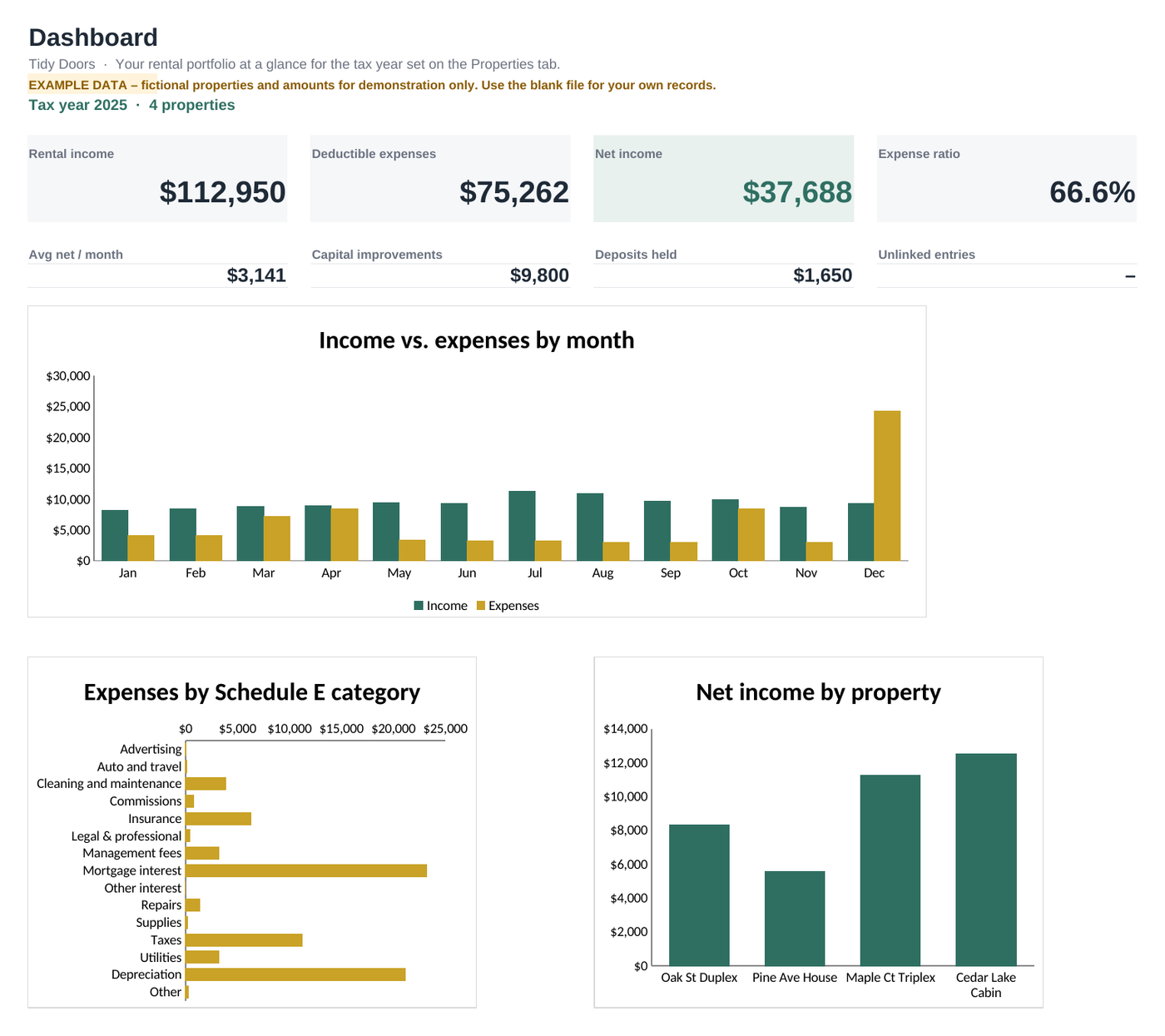
Task: Click the Insurance bar
Action: click(x=218, y=819)
